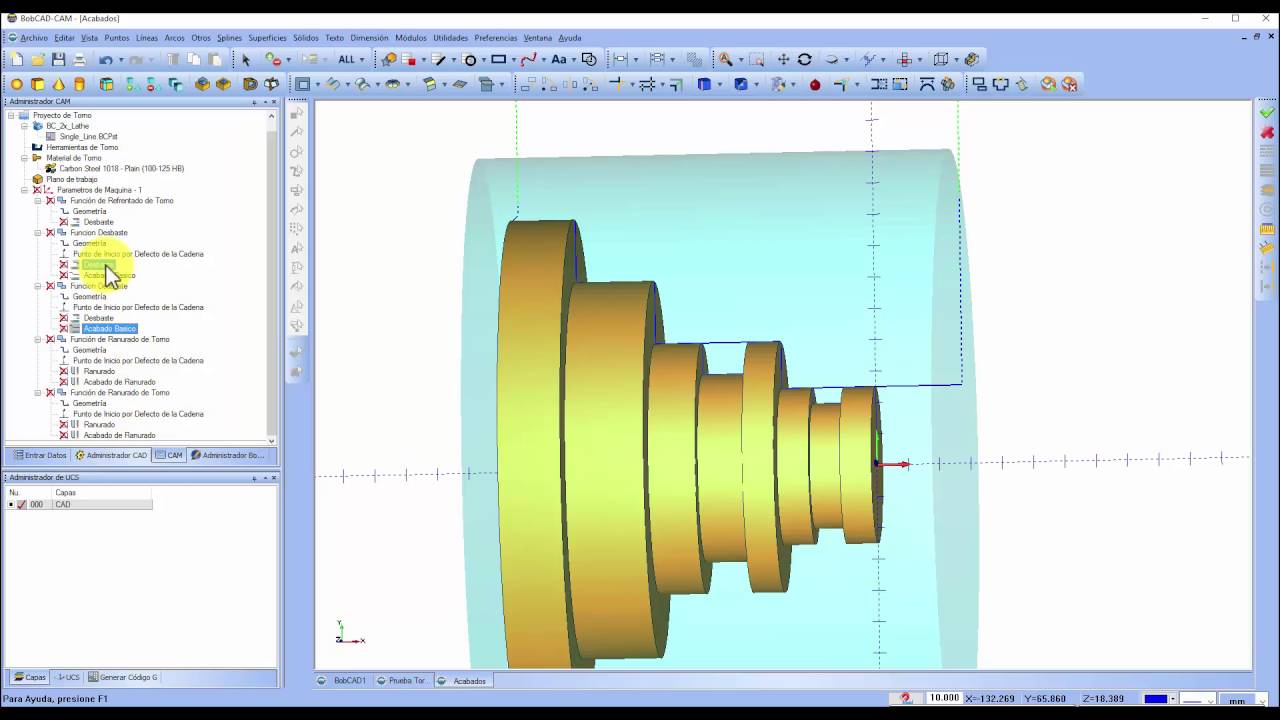Click the rotate view icon
The height and width of the screenshot is (720, 1280).
click(x=804, y=60)
